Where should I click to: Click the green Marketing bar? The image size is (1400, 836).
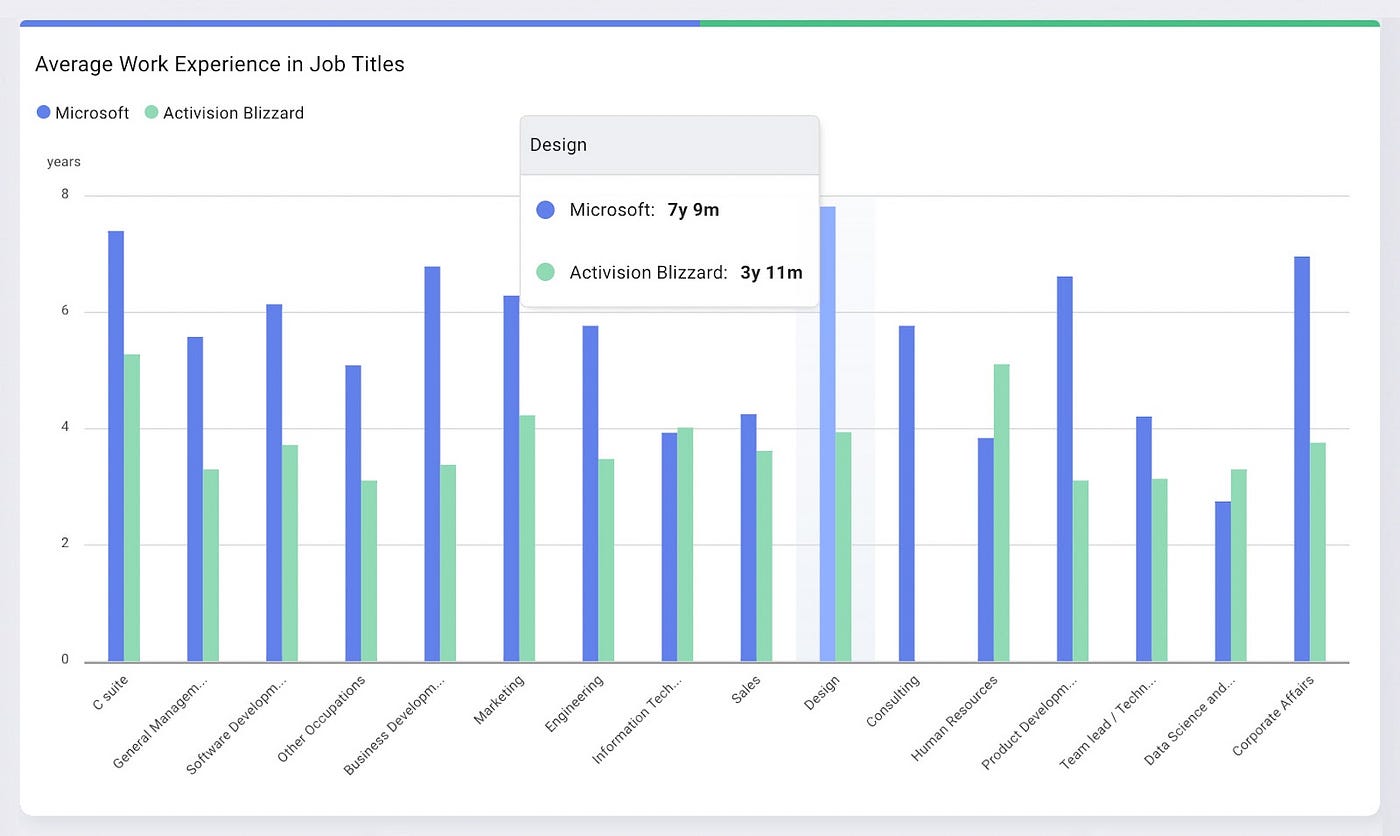point(527,538)
